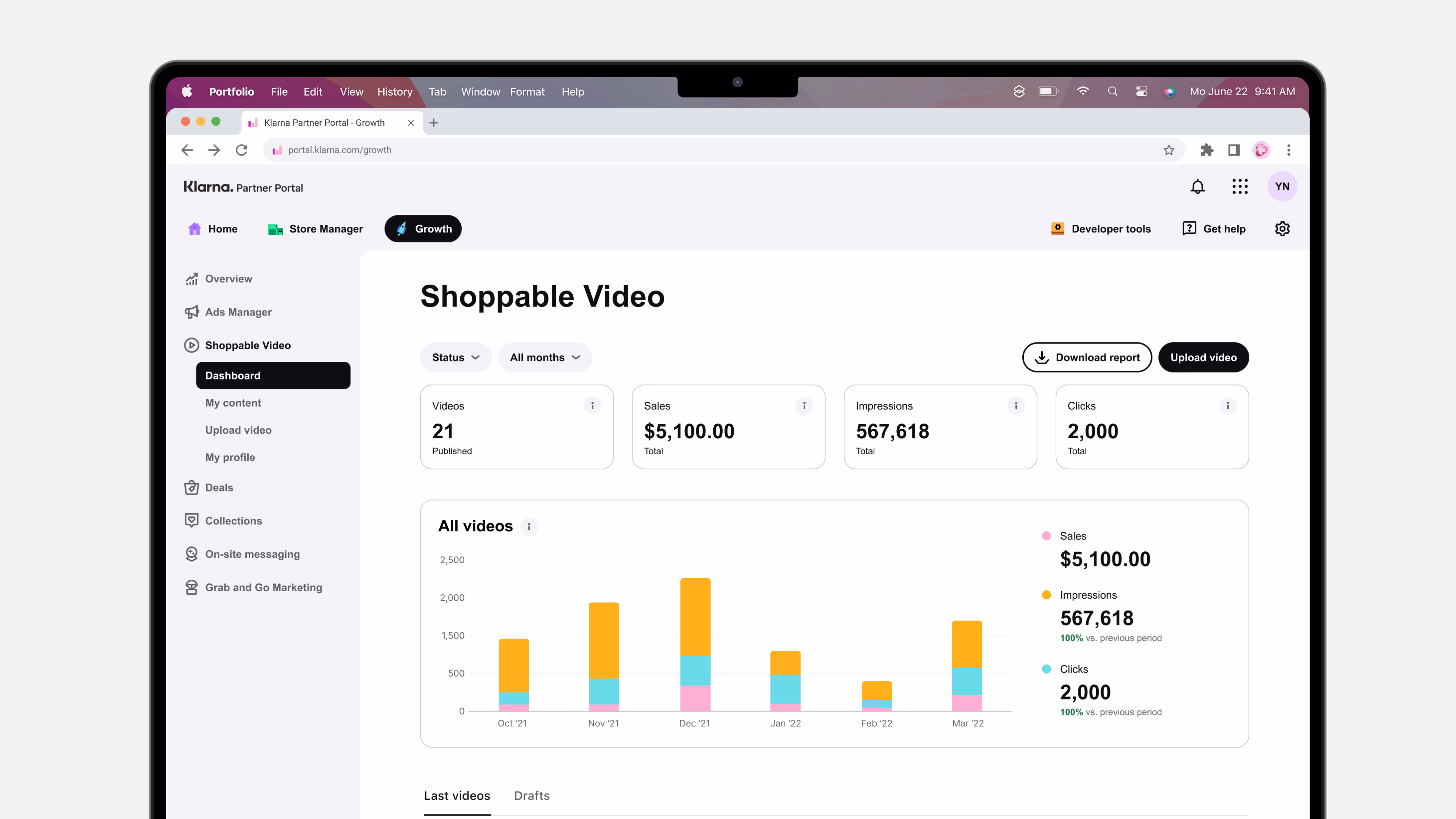Click the Jan '22 chart bar
The width and height of the screenshot is (1456, 819).
click(785, 681)
